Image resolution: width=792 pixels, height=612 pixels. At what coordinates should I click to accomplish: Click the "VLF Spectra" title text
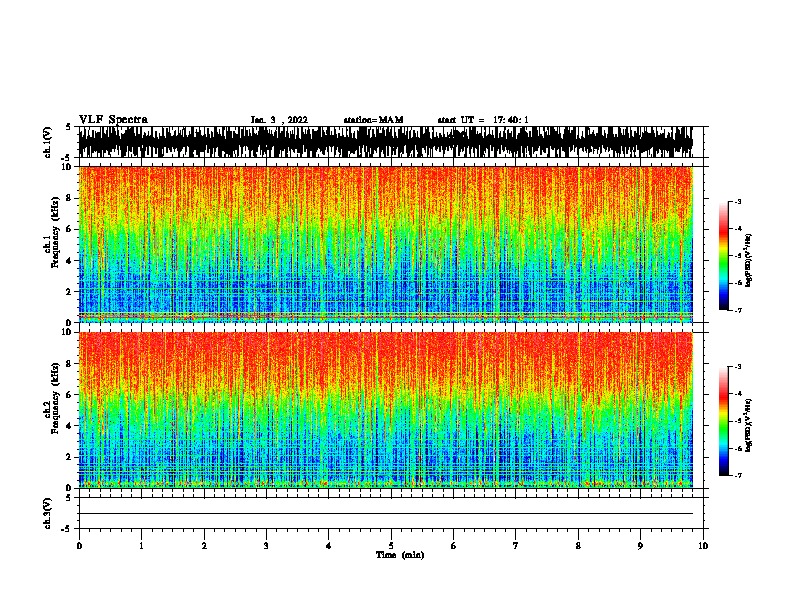coord(113,120)
